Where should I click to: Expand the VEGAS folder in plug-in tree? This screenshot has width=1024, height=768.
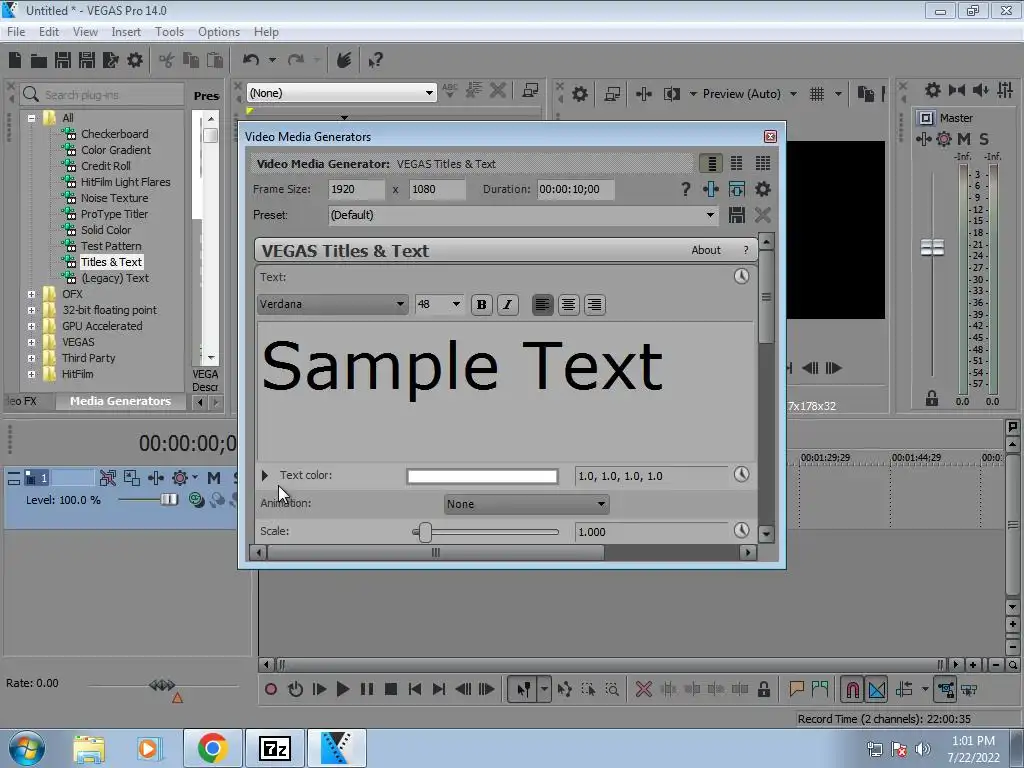pyautogui.click(x=31, y=342)
